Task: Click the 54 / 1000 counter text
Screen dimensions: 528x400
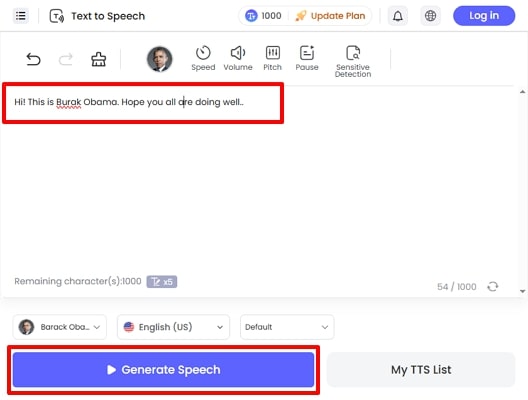Action: tap(457, 287)
